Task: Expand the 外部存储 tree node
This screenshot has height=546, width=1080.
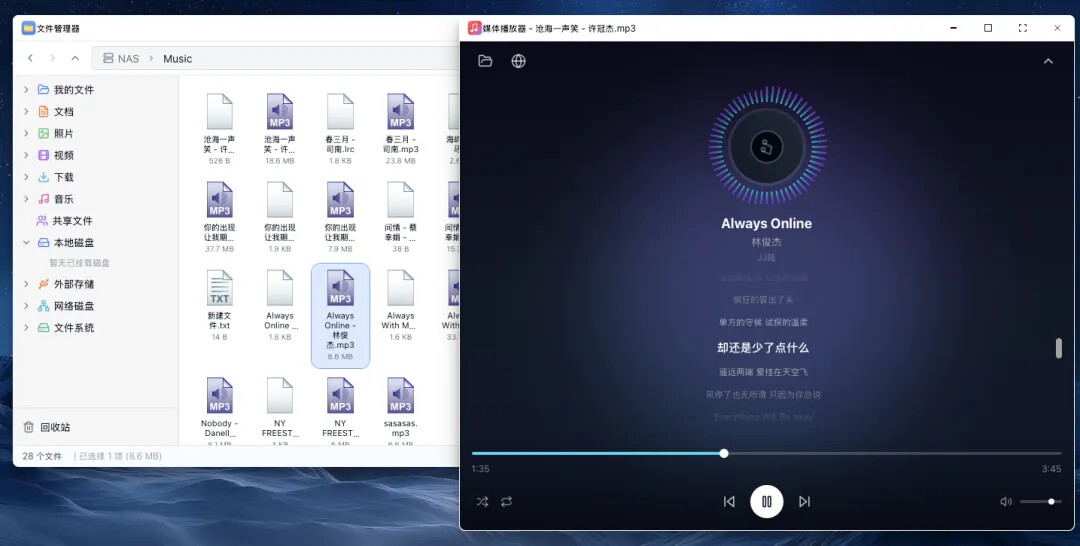Action: tap(26, 285)
